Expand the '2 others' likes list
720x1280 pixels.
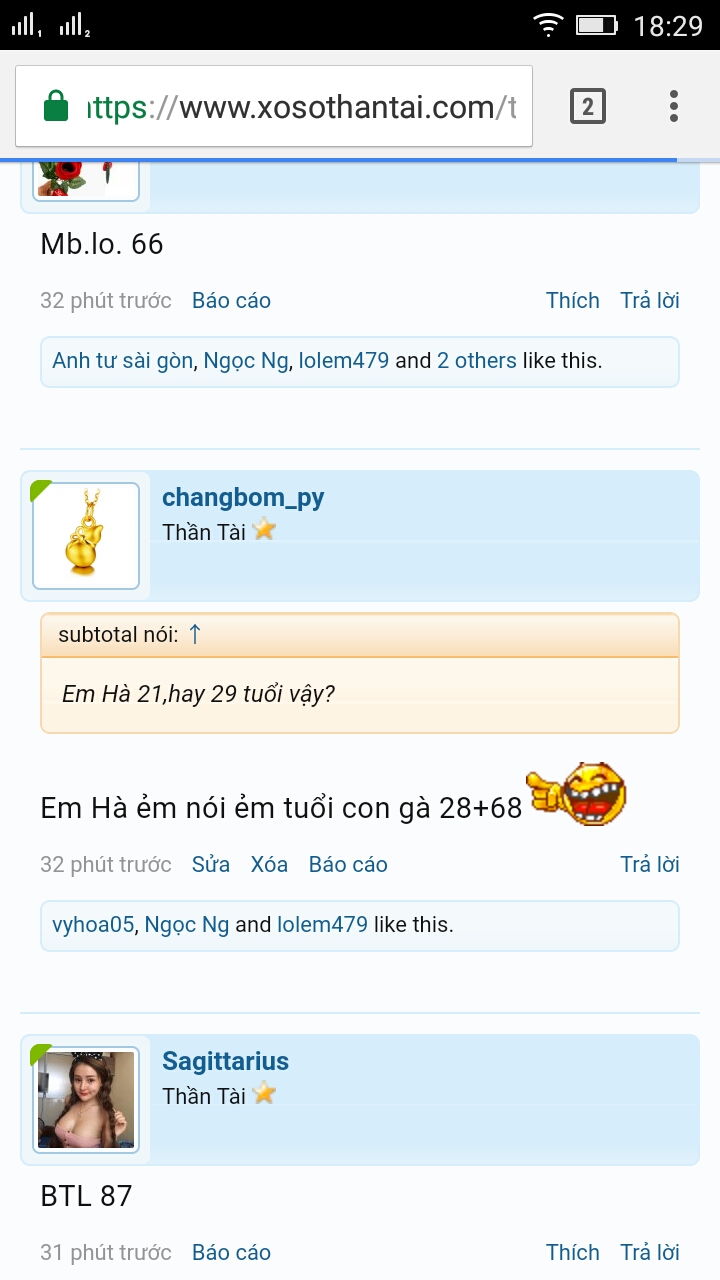click(x=477, y=361)
